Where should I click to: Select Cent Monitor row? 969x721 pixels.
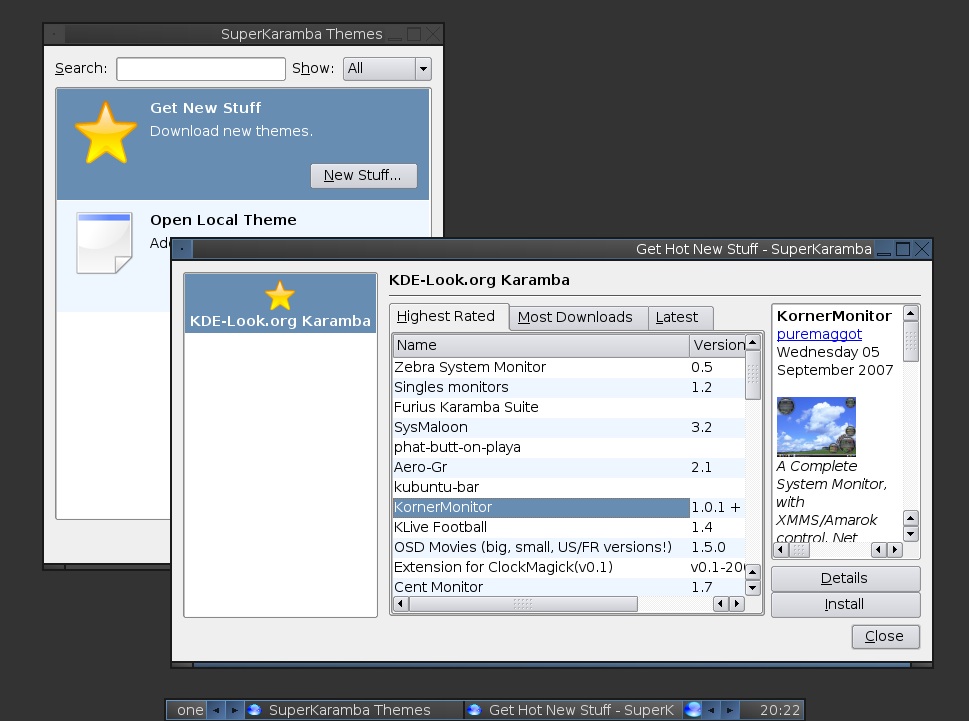coord(569,587)
